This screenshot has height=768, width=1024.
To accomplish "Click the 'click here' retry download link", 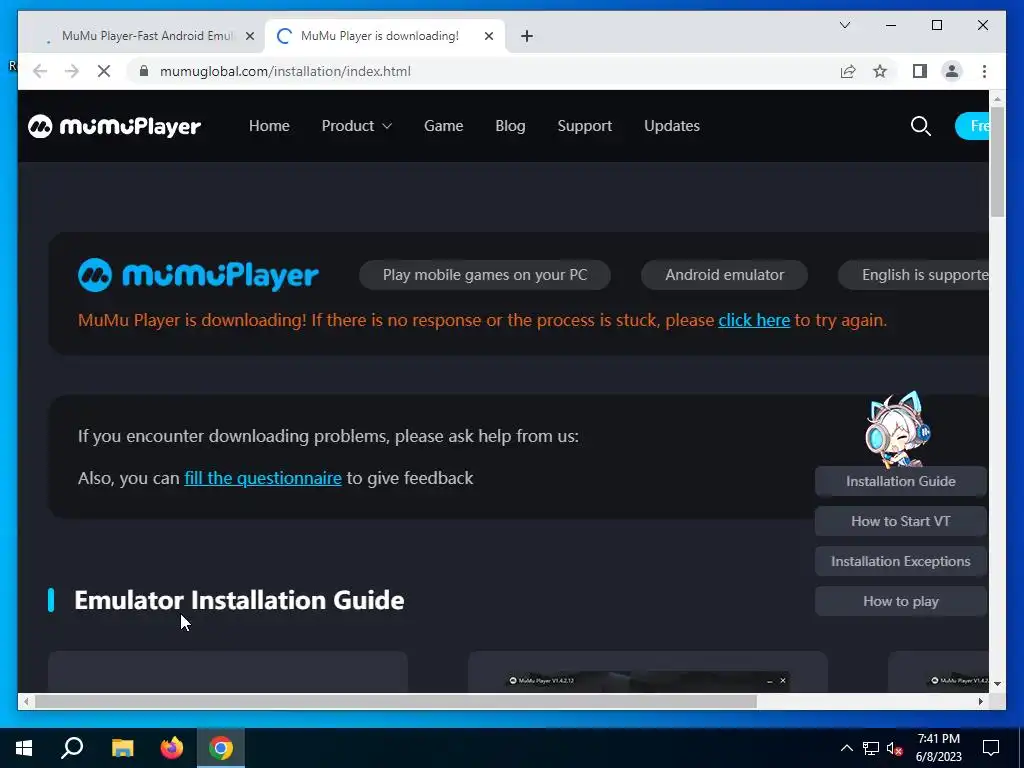I will tap(754, 320).
